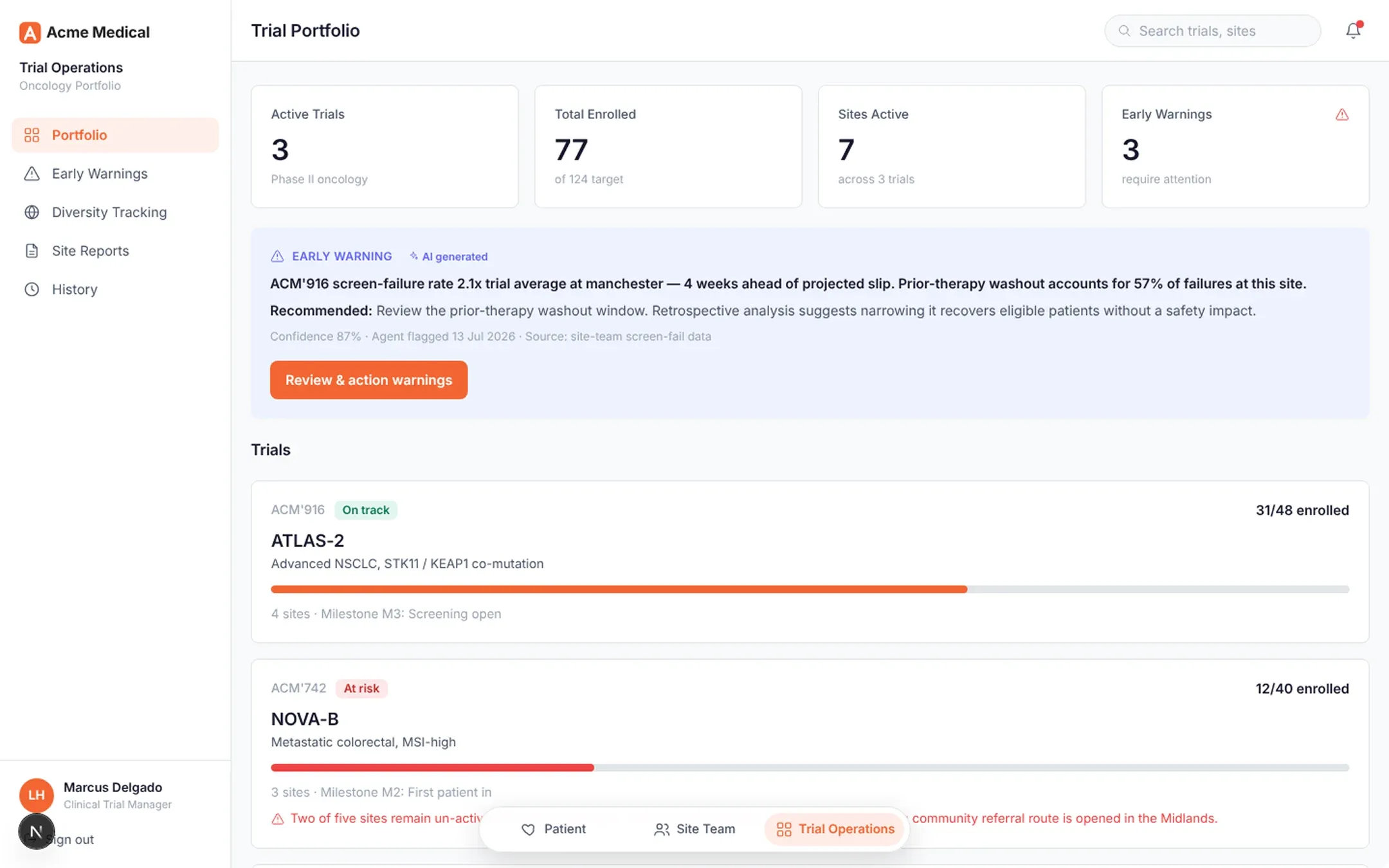This screenshot has width=1389, height=868.
Task: Select the Trial Operations bottom tab
Action: point(835,829)
